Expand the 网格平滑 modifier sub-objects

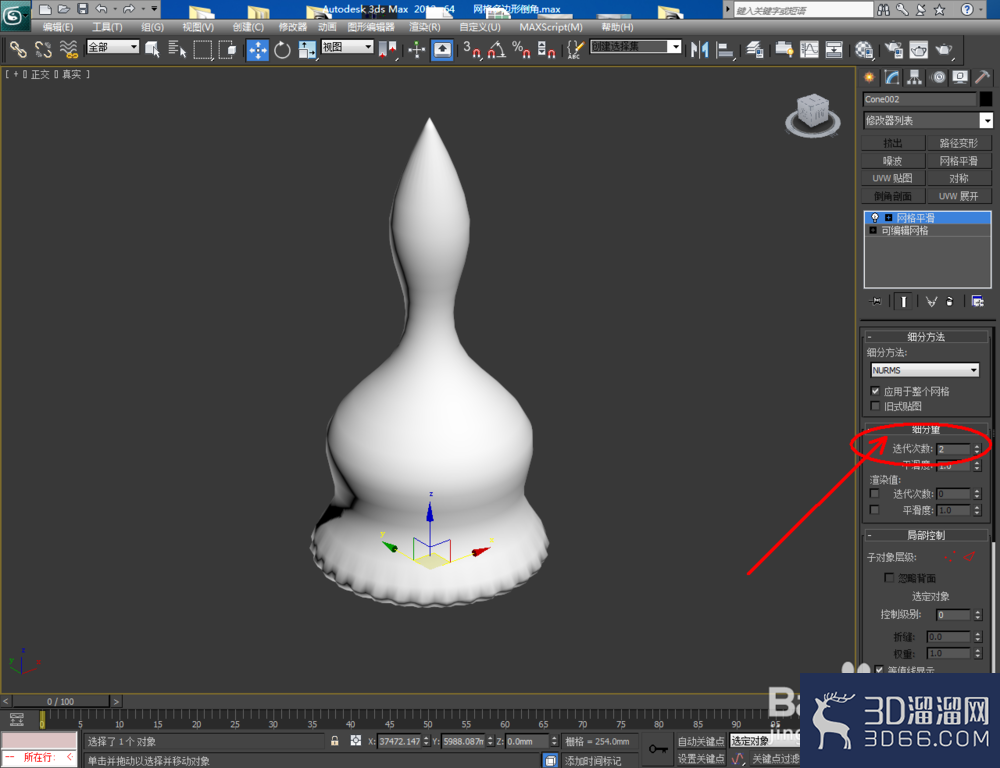tap(888, 218)
